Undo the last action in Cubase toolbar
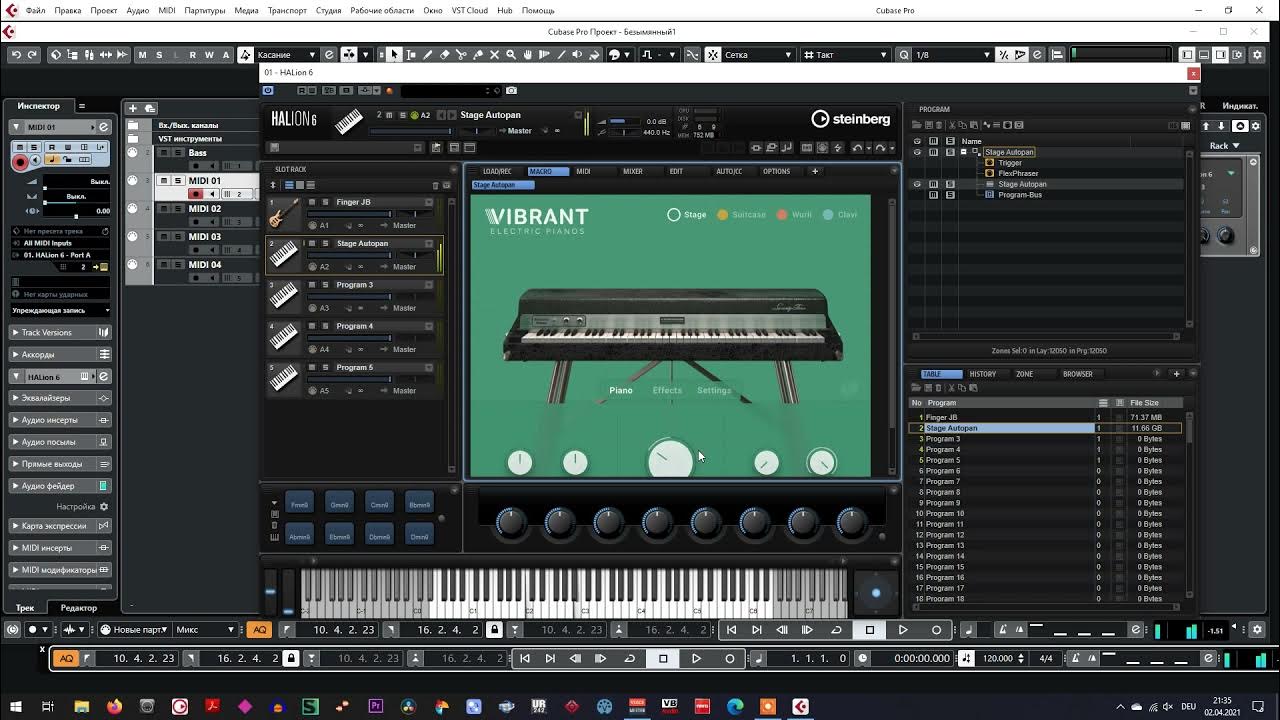This screenshot has width=1280, height=720. point(16,55)
